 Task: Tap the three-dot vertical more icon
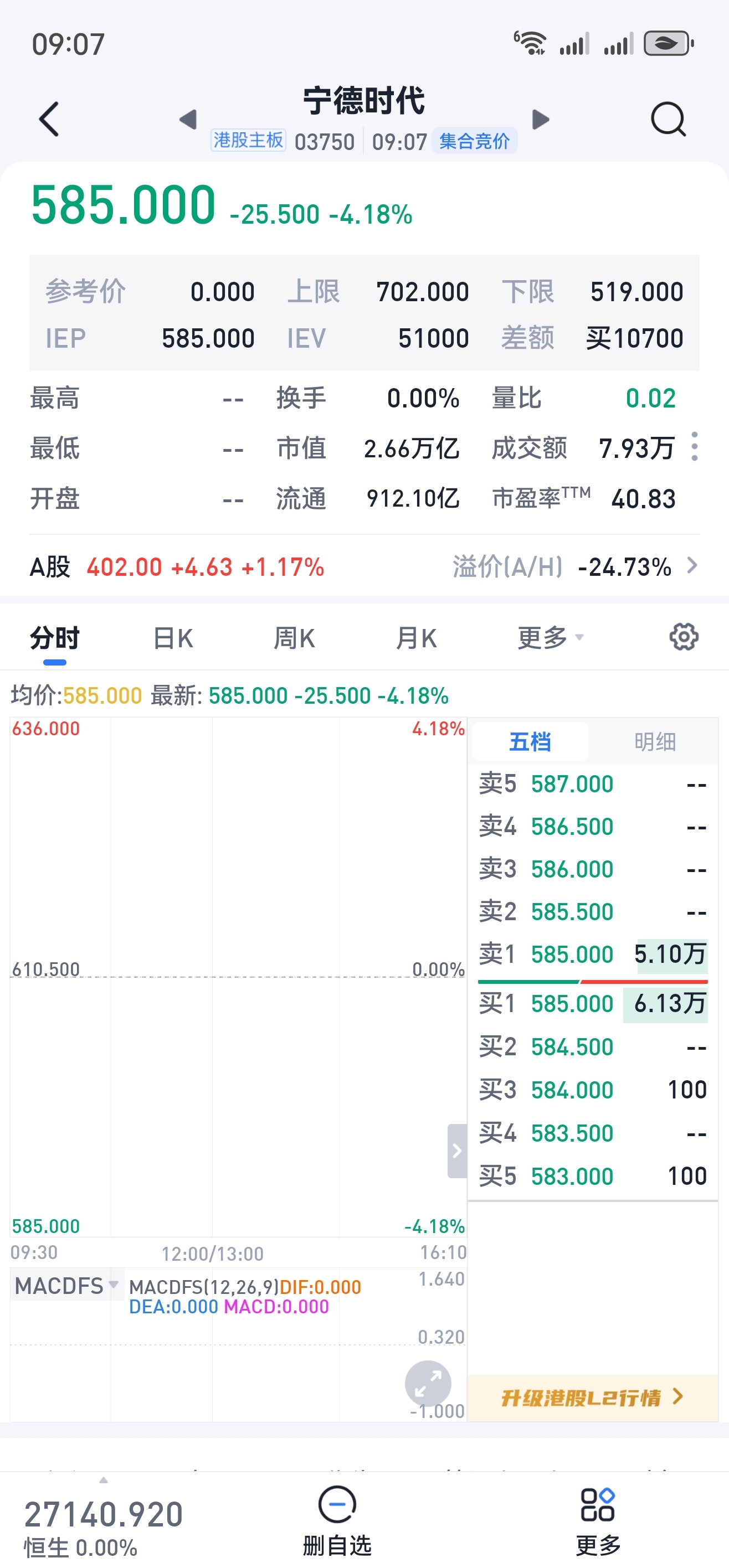[x=694, y=447]
